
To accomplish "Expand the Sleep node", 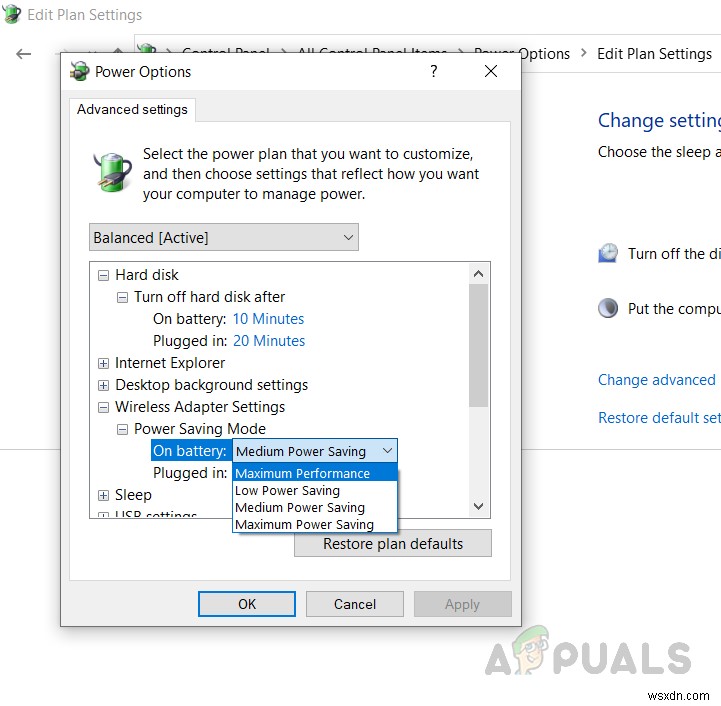I will [103, 495].
